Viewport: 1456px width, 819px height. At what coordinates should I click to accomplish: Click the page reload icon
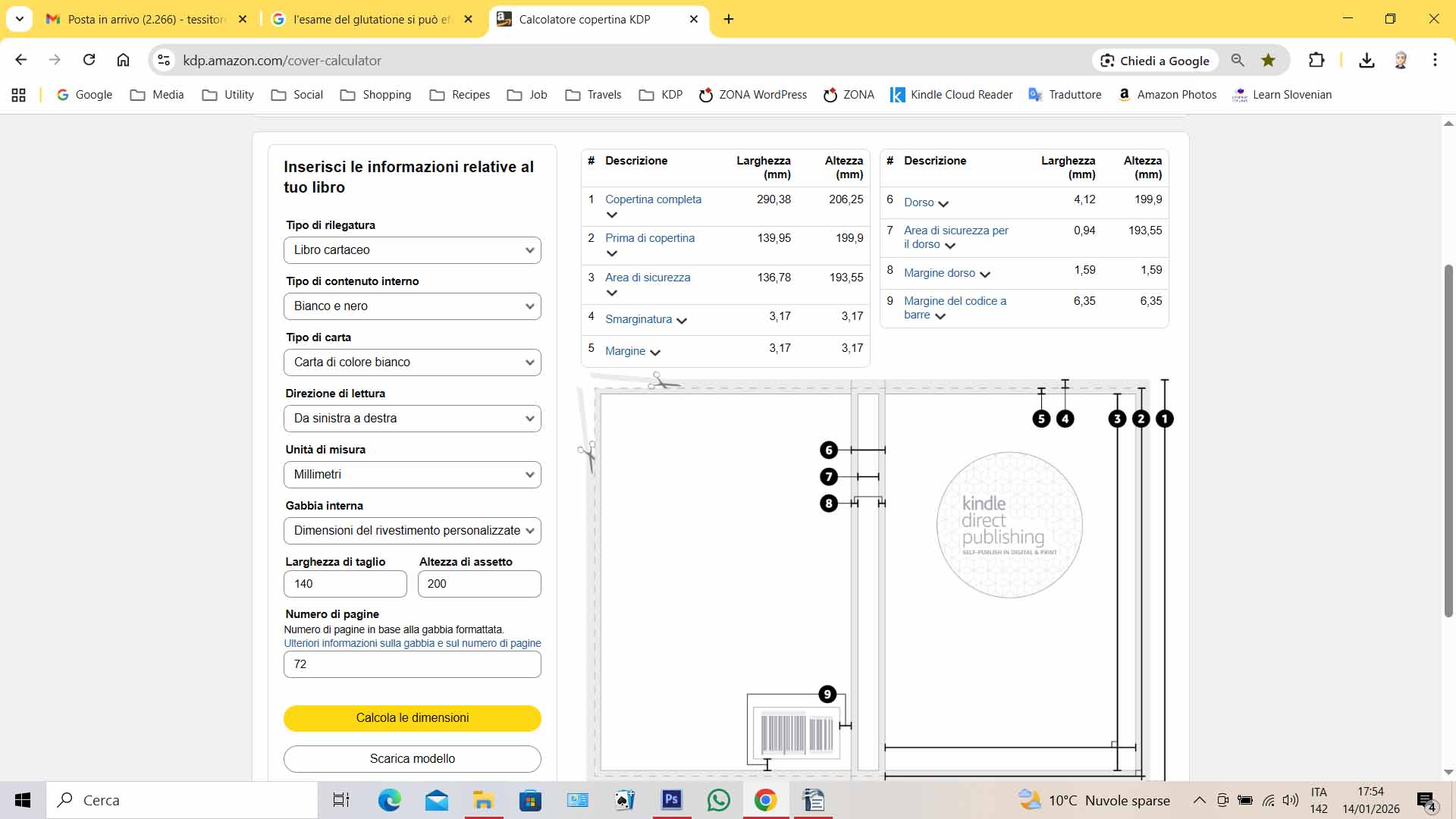click(x=89, y=60)
